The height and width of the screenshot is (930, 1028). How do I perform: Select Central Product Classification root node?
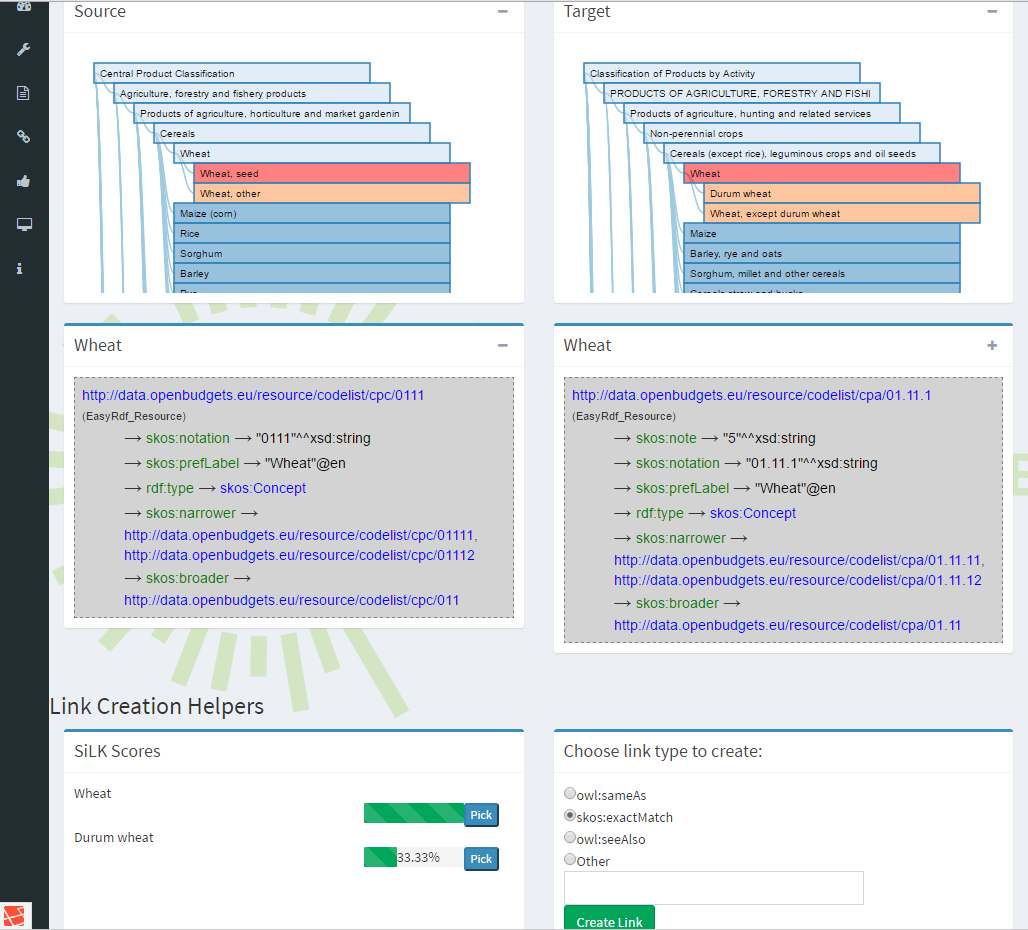[x=232, y=73]
